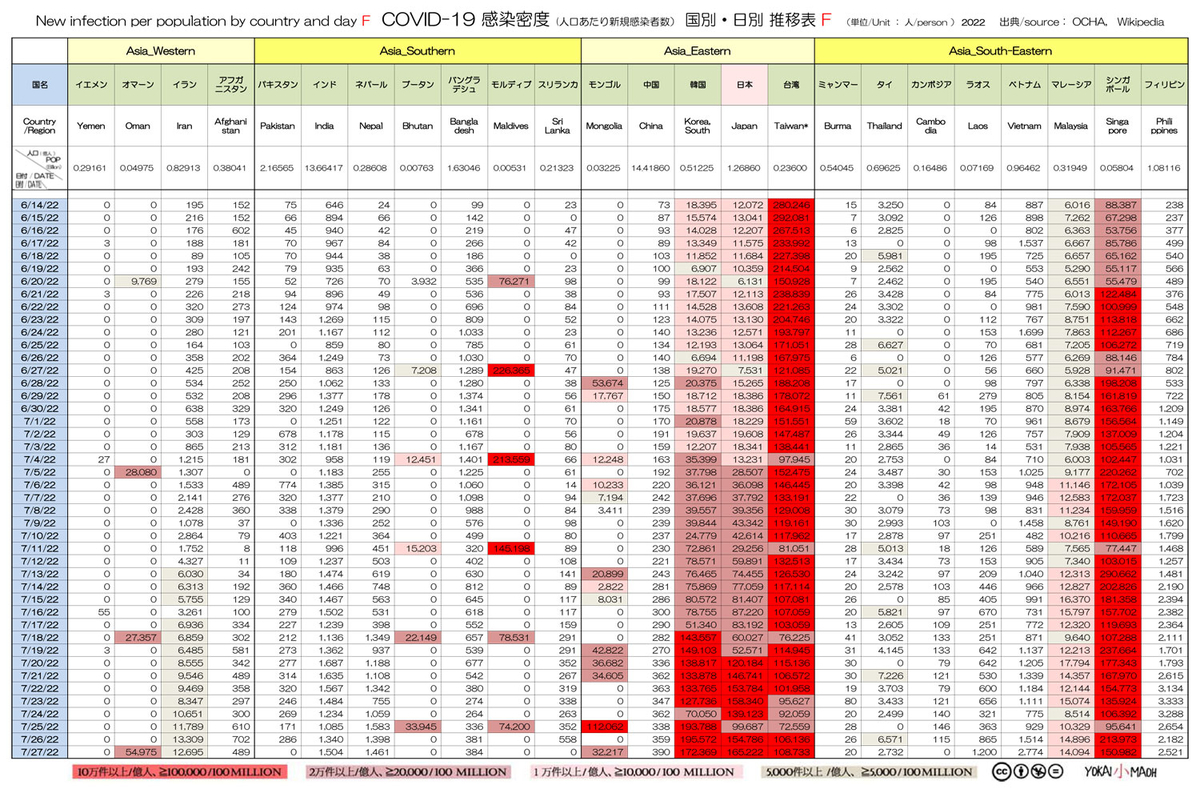Click the China population value 14.41860

651,169
